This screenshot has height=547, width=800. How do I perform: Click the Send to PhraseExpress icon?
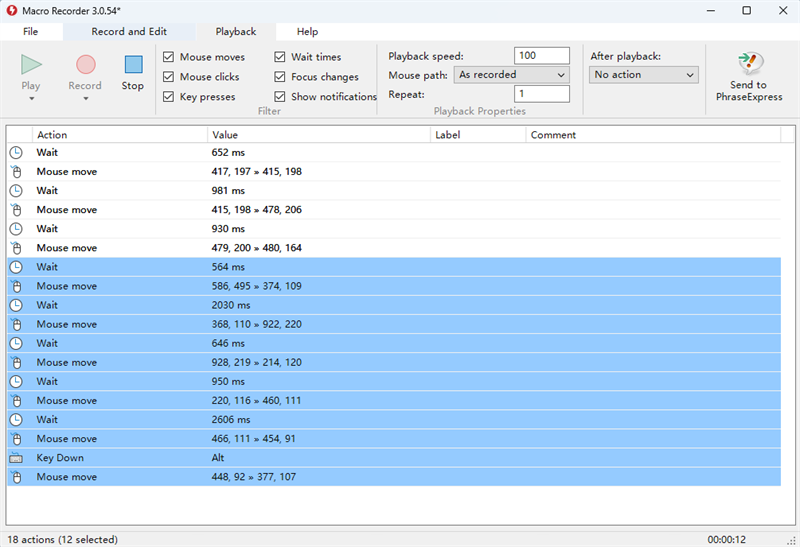coord(749,63)
